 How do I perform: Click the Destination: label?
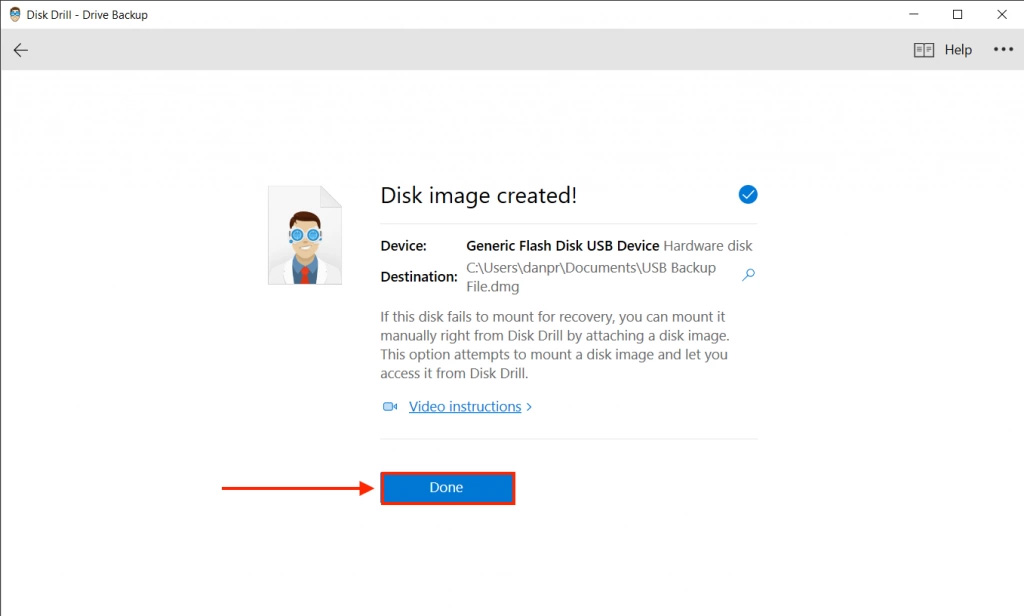[419, 277]
